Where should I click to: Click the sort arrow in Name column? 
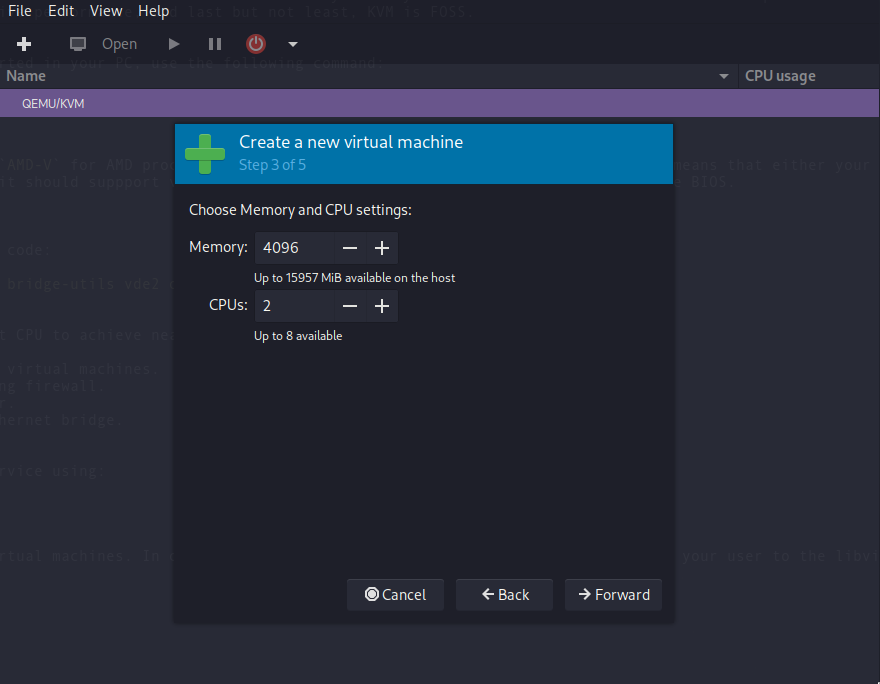[724, 76]
